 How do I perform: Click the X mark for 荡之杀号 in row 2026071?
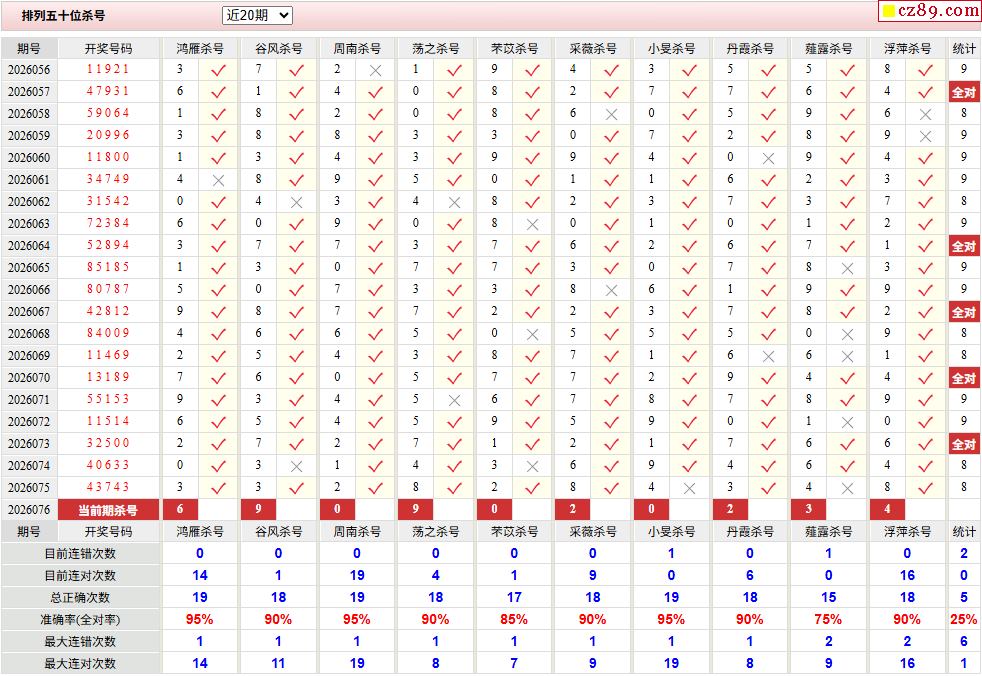[x=454, y=400]
